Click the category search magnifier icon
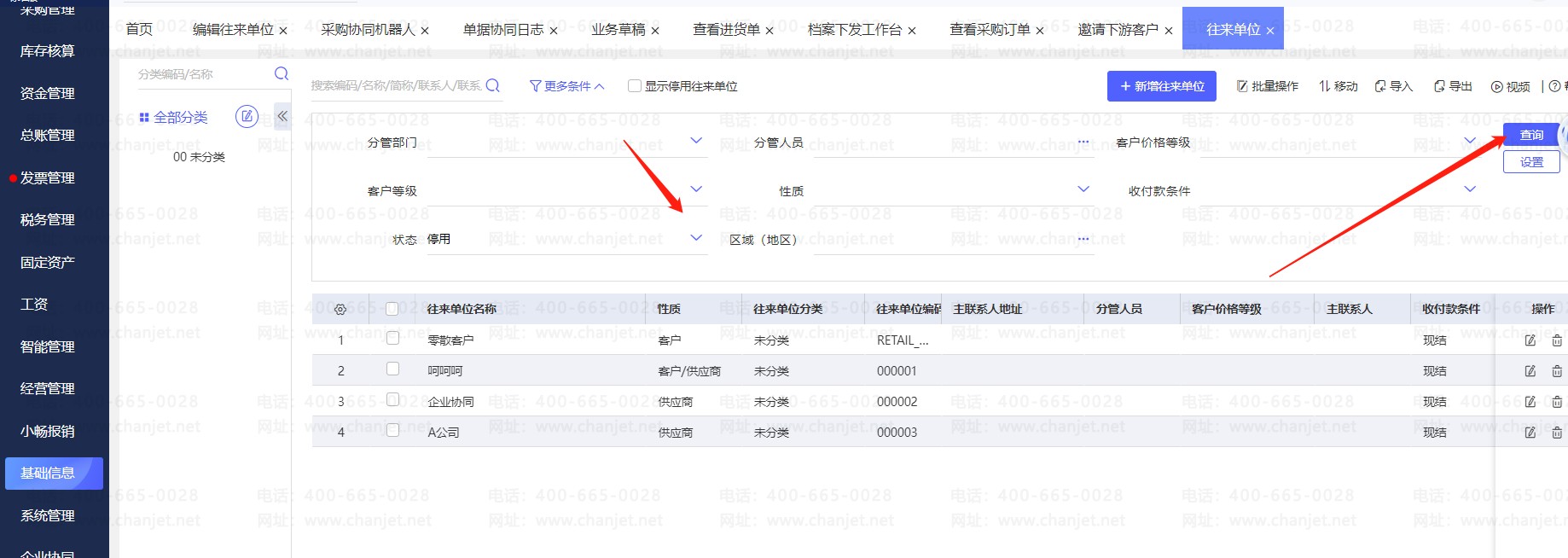 point(282,73)
